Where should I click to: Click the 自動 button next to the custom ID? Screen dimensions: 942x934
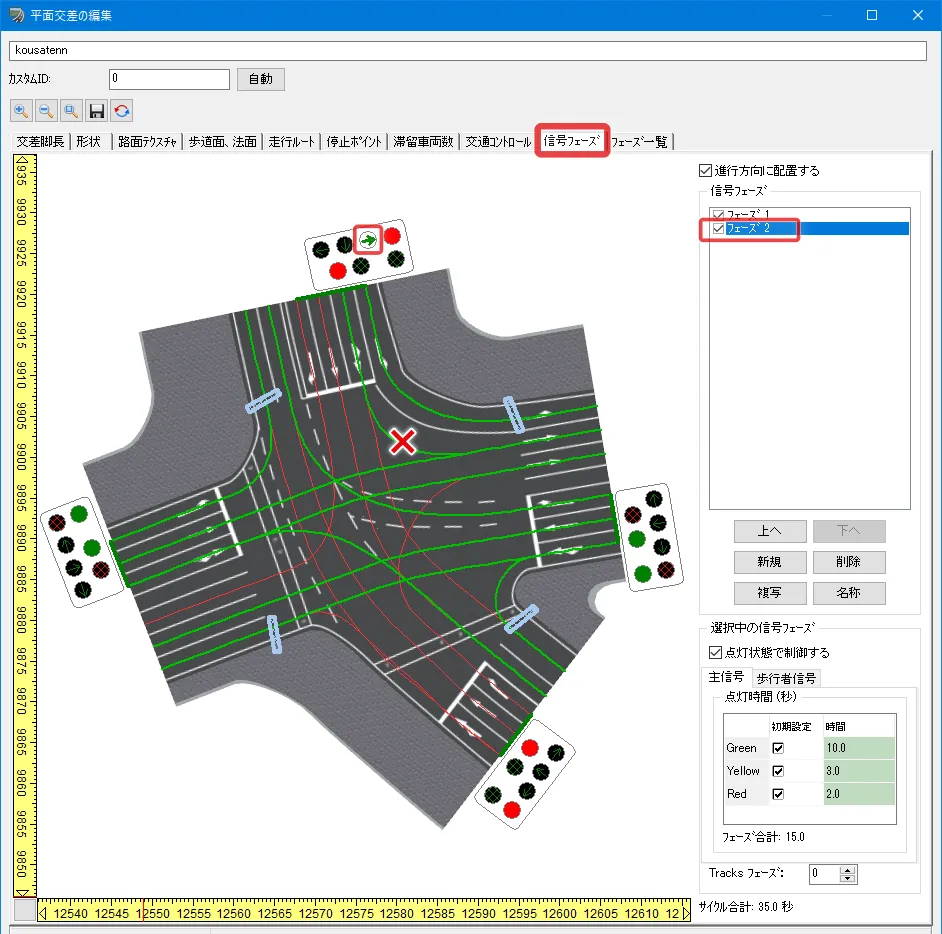point(260,79)
